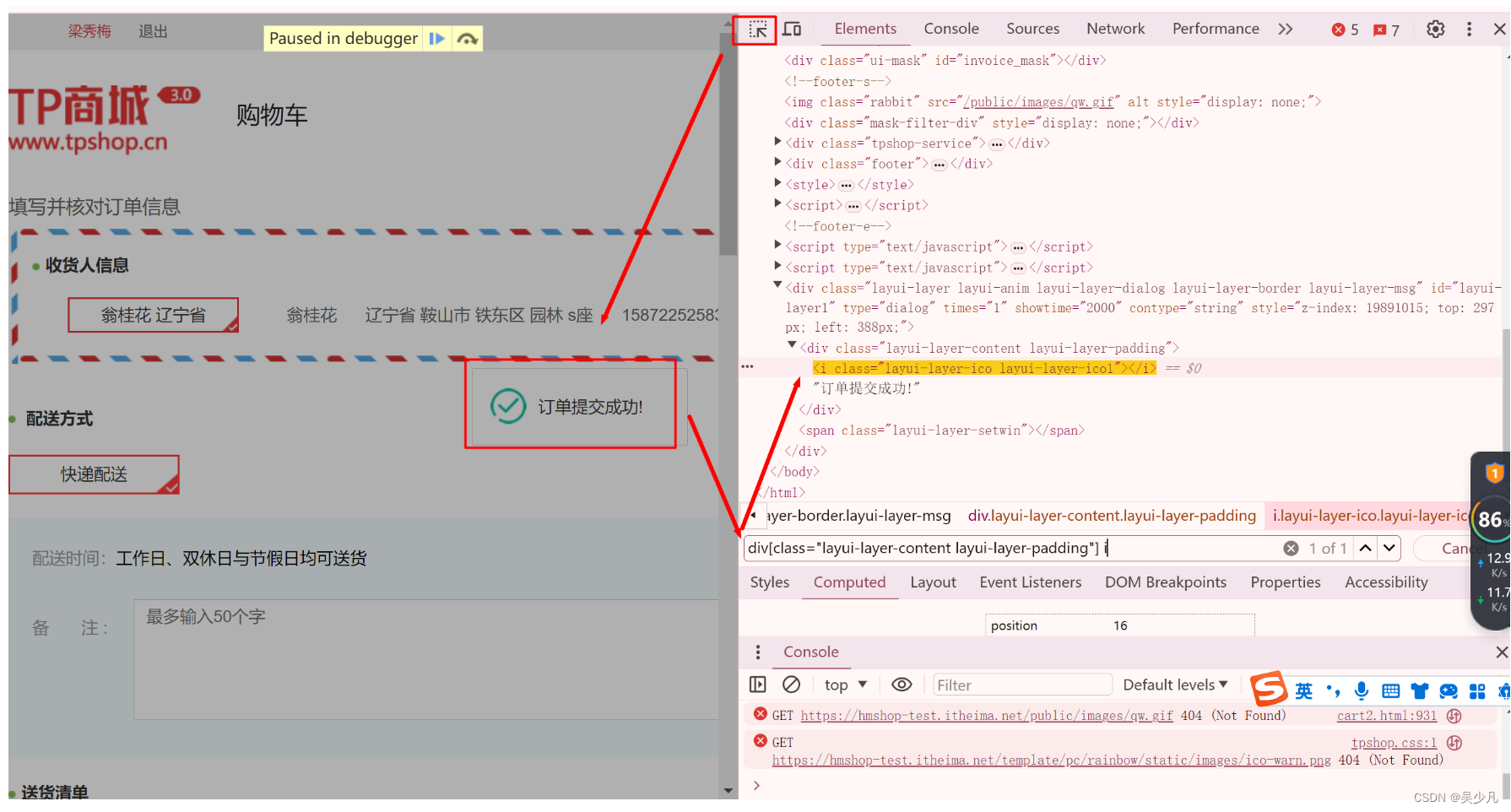This screenshot has width=1511, height=812.
Task: Click the 退出 logout button
Action: click(152, 31)
